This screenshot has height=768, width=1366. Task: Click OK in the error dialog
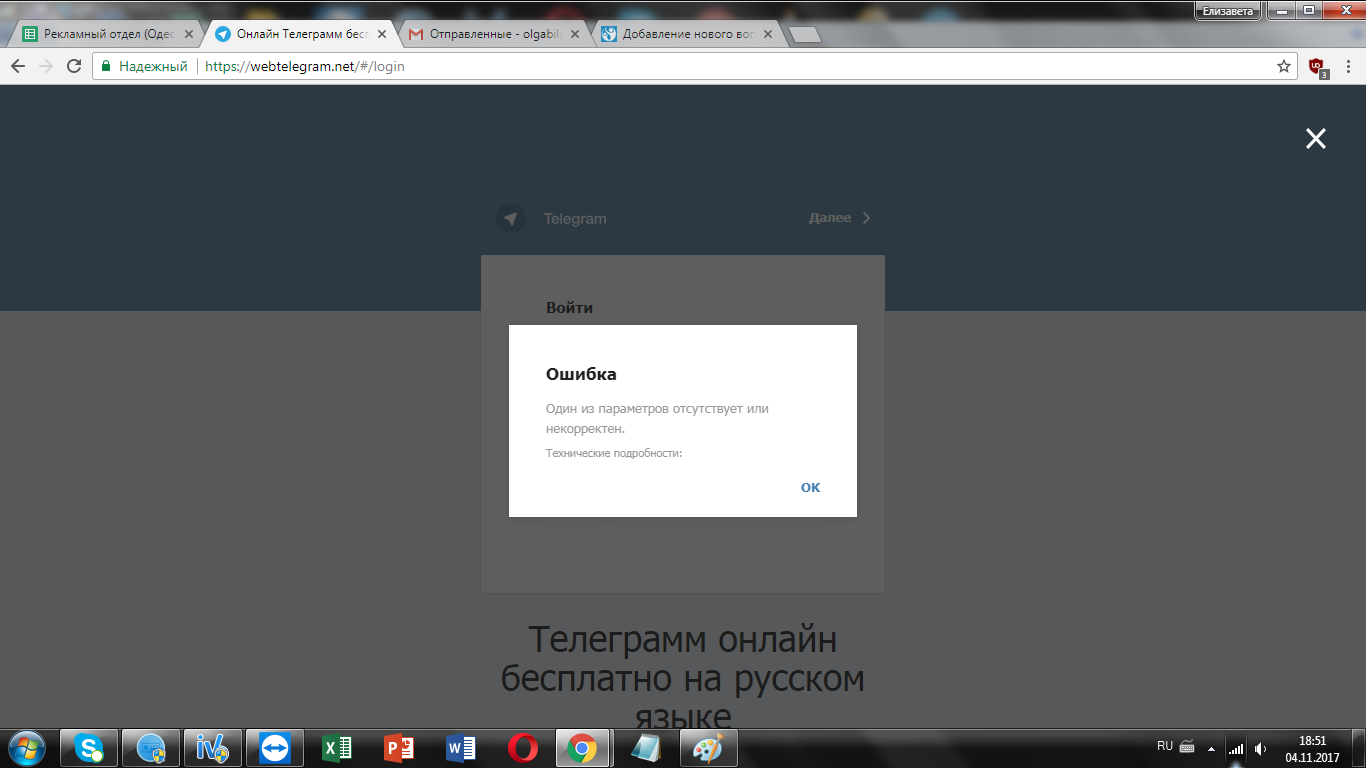810,487
